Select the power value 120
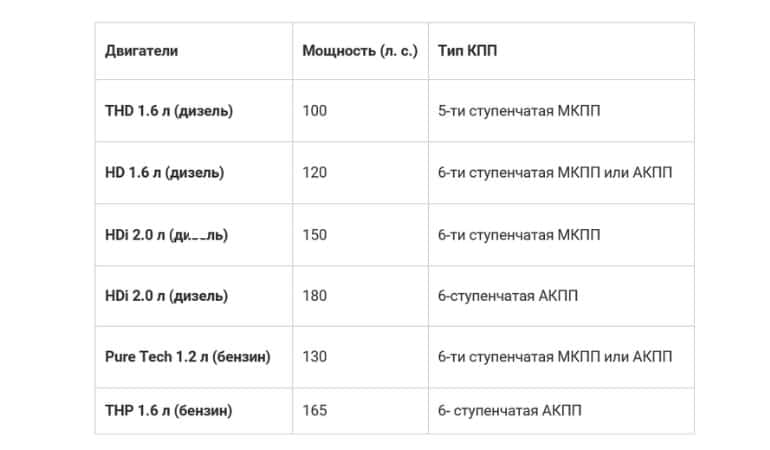Viewport: 770px width, 450px height. coord(314,172)
